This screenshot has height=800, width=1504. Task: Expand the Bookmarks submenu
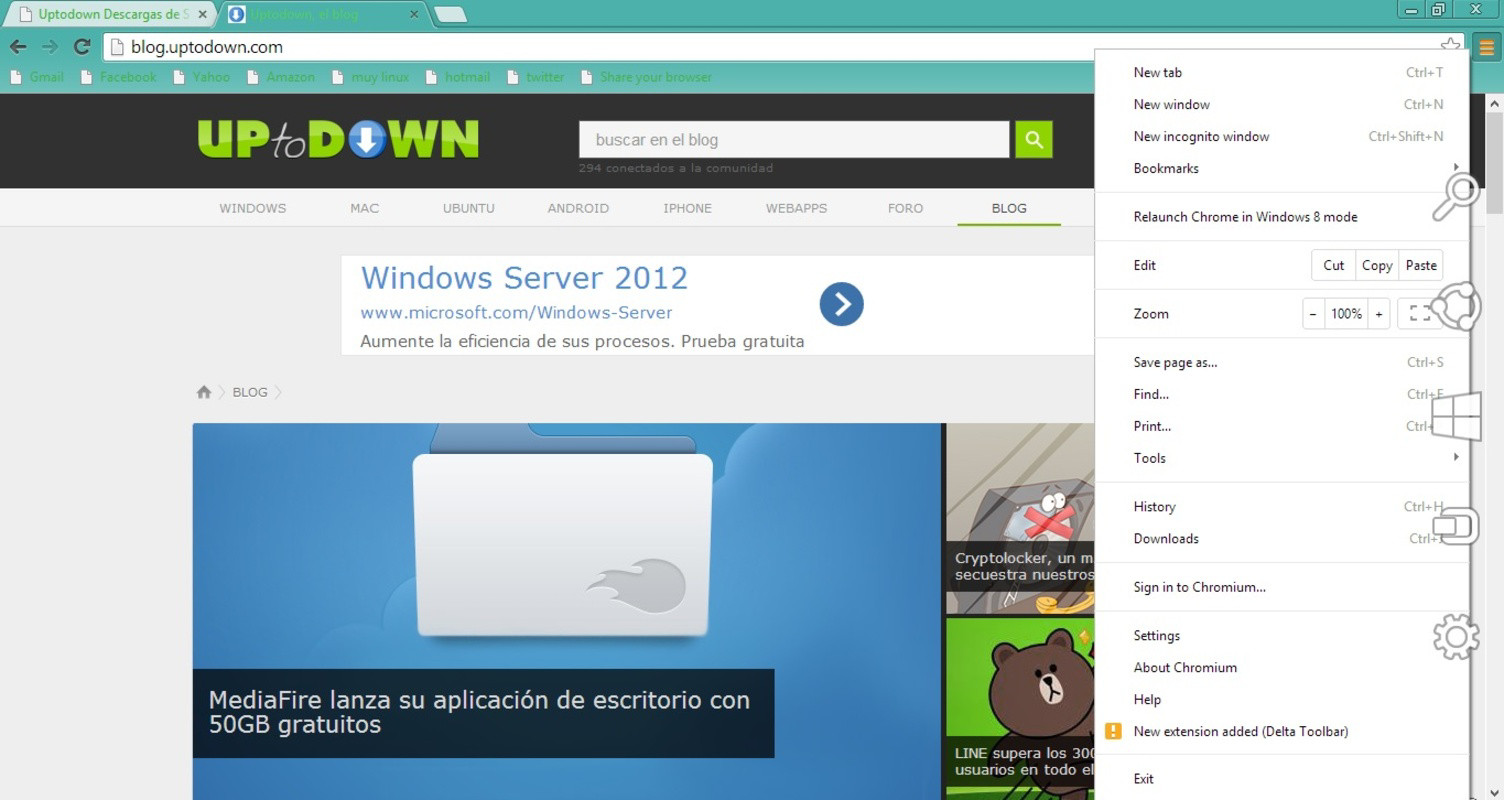pos(1282,168)
